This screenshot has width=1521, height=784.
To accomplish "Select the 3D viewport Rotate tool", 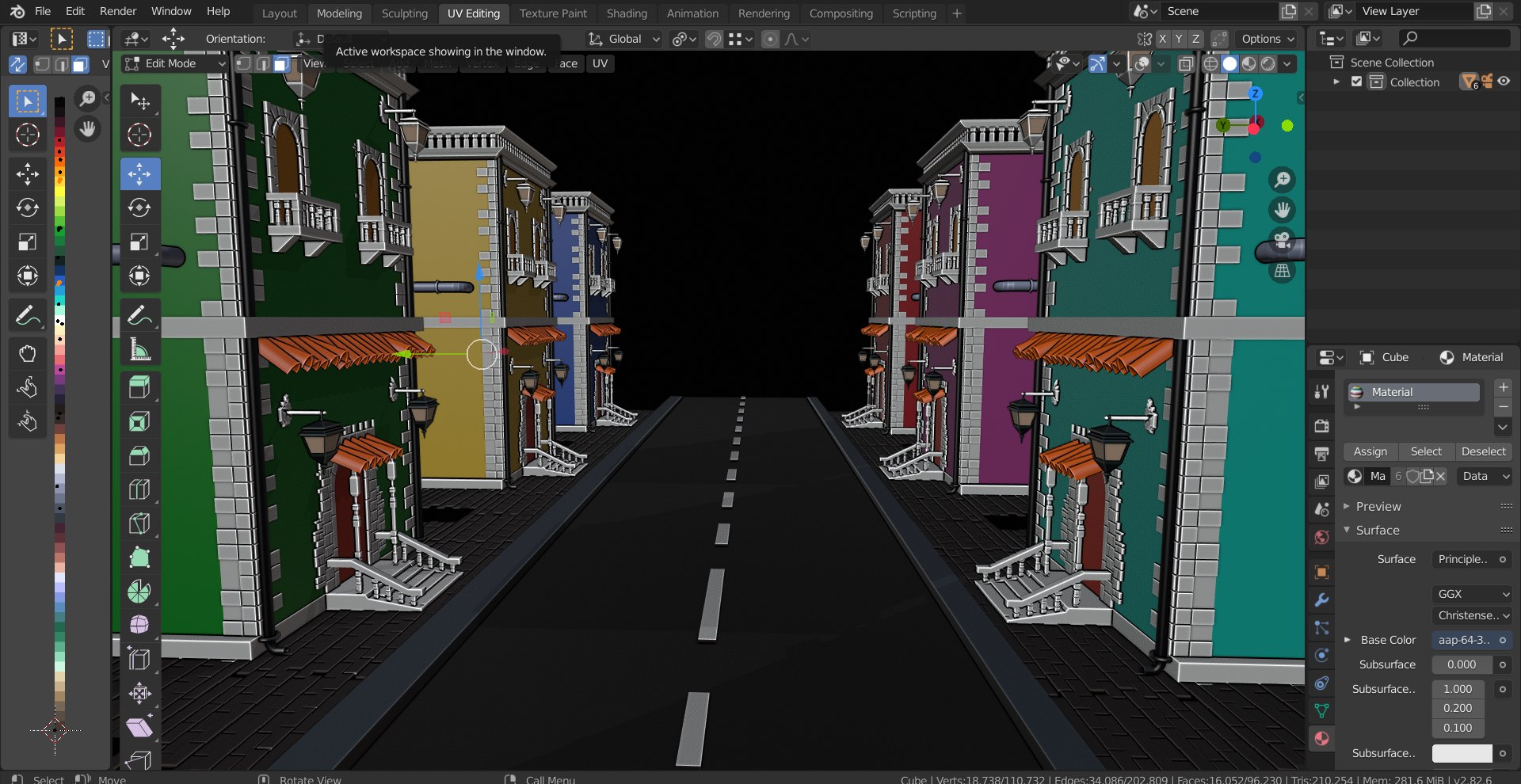I will point(139,207).
